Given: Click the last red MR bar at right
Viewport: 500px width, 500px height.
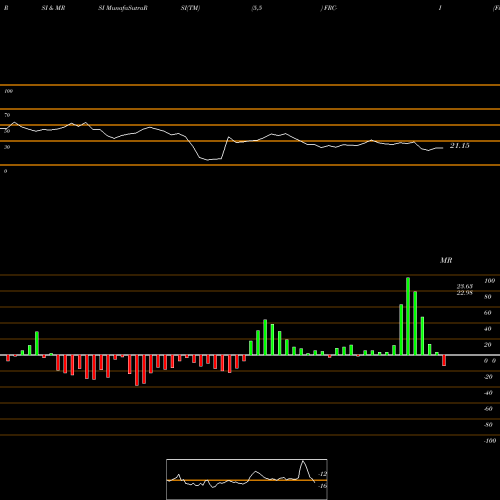Looking at the screenshot, I should 444,361.
